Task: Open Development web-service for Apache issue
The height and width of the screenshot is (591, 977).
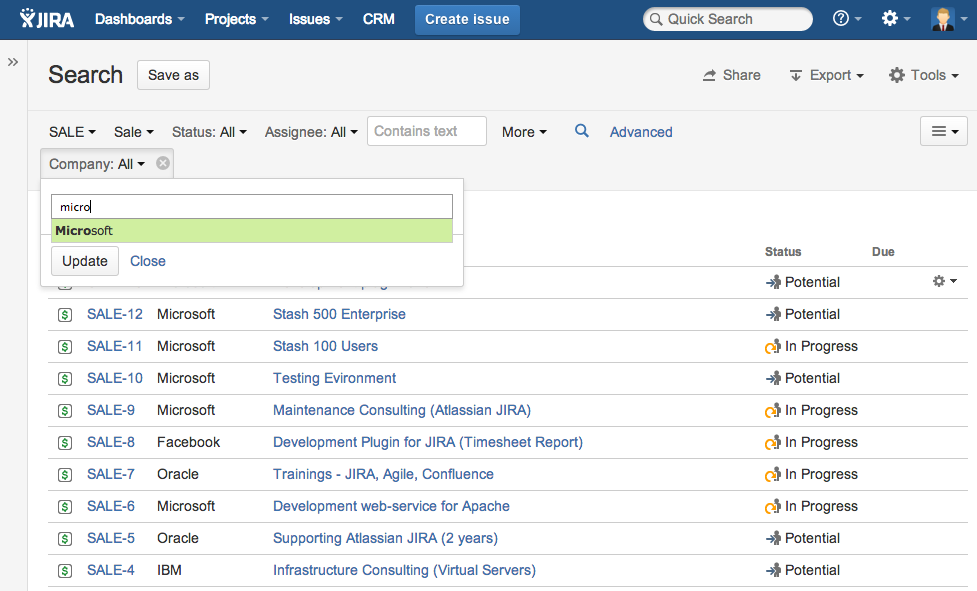Action: tap(391, 506)
